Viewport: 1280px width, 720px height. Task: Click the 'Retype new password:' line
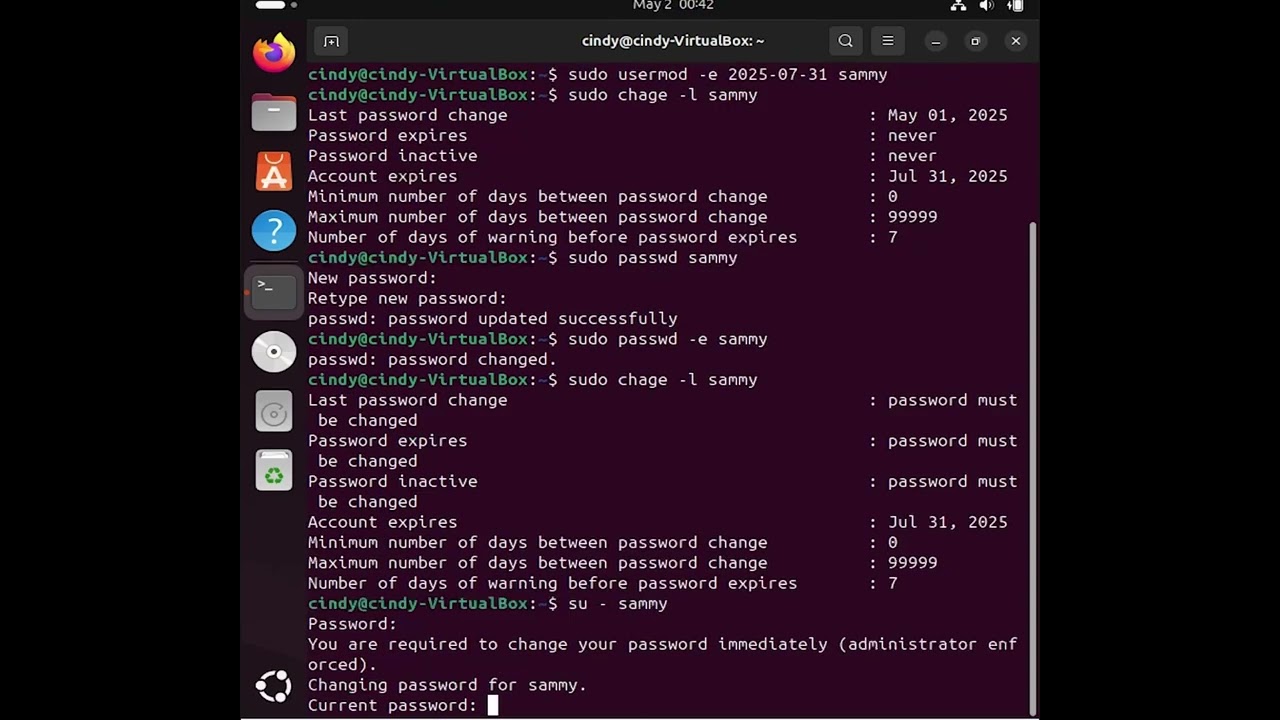click(407, 299)
